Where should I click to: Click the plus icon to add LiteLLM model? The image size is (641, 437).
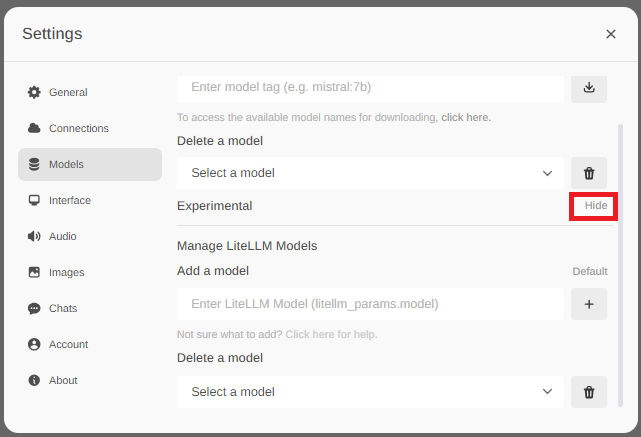(x=588, y=304)
